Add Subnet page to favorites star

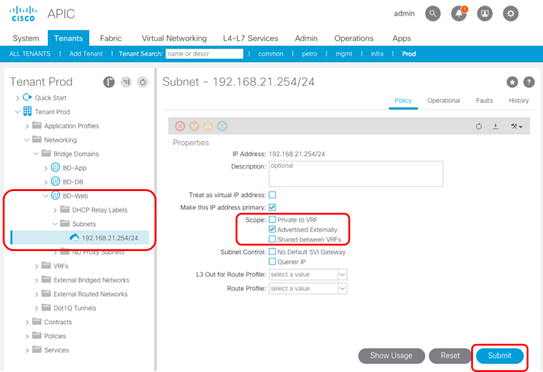512,82
